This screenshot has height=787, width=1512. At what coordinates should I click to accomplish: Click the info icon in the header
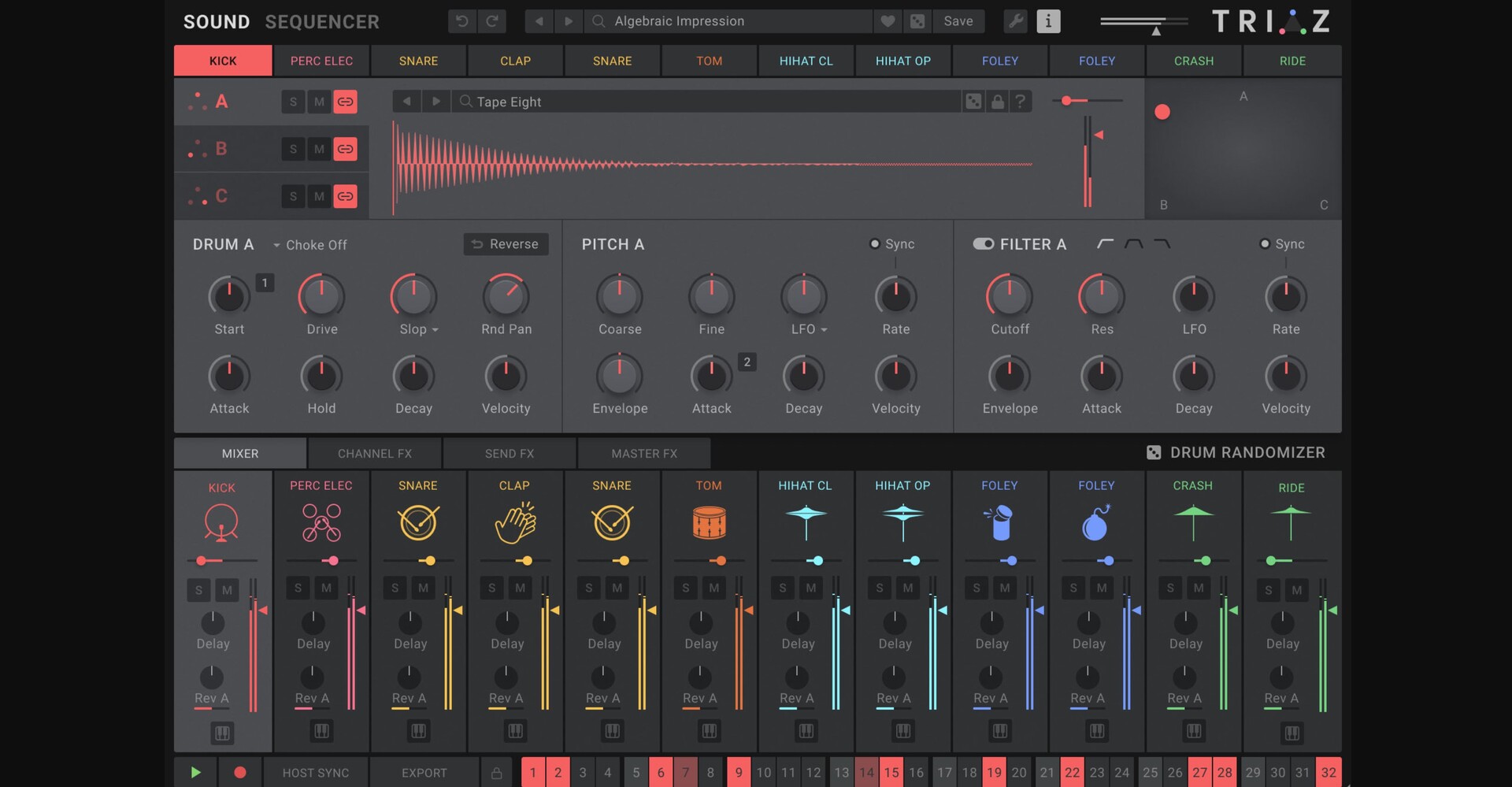click(x=1048, y=21)
